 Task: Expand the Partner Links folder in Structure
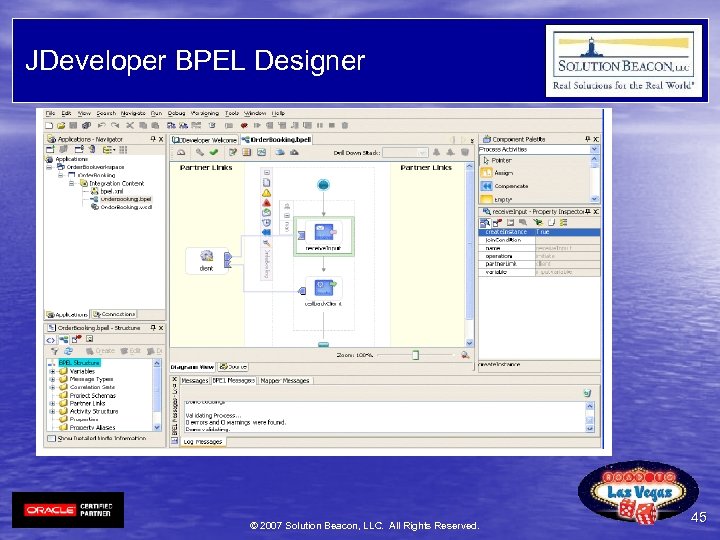pos(52,403)
